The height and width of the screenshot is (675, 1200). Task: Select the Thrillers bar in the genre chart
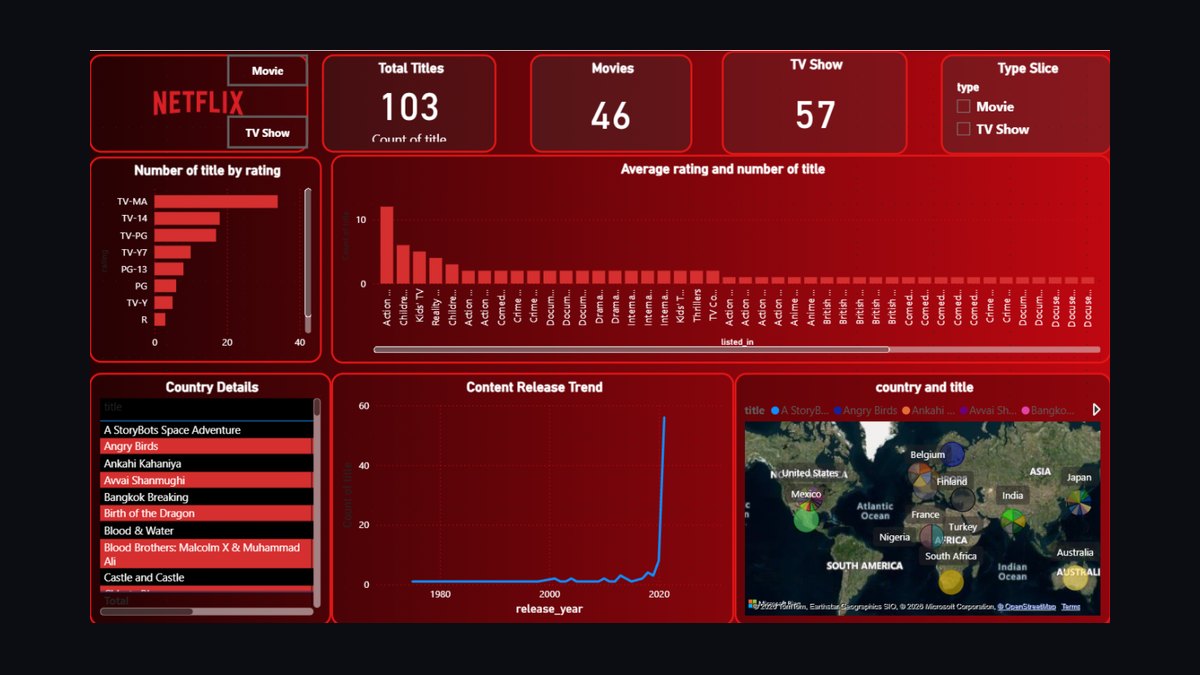click(696, 277)
